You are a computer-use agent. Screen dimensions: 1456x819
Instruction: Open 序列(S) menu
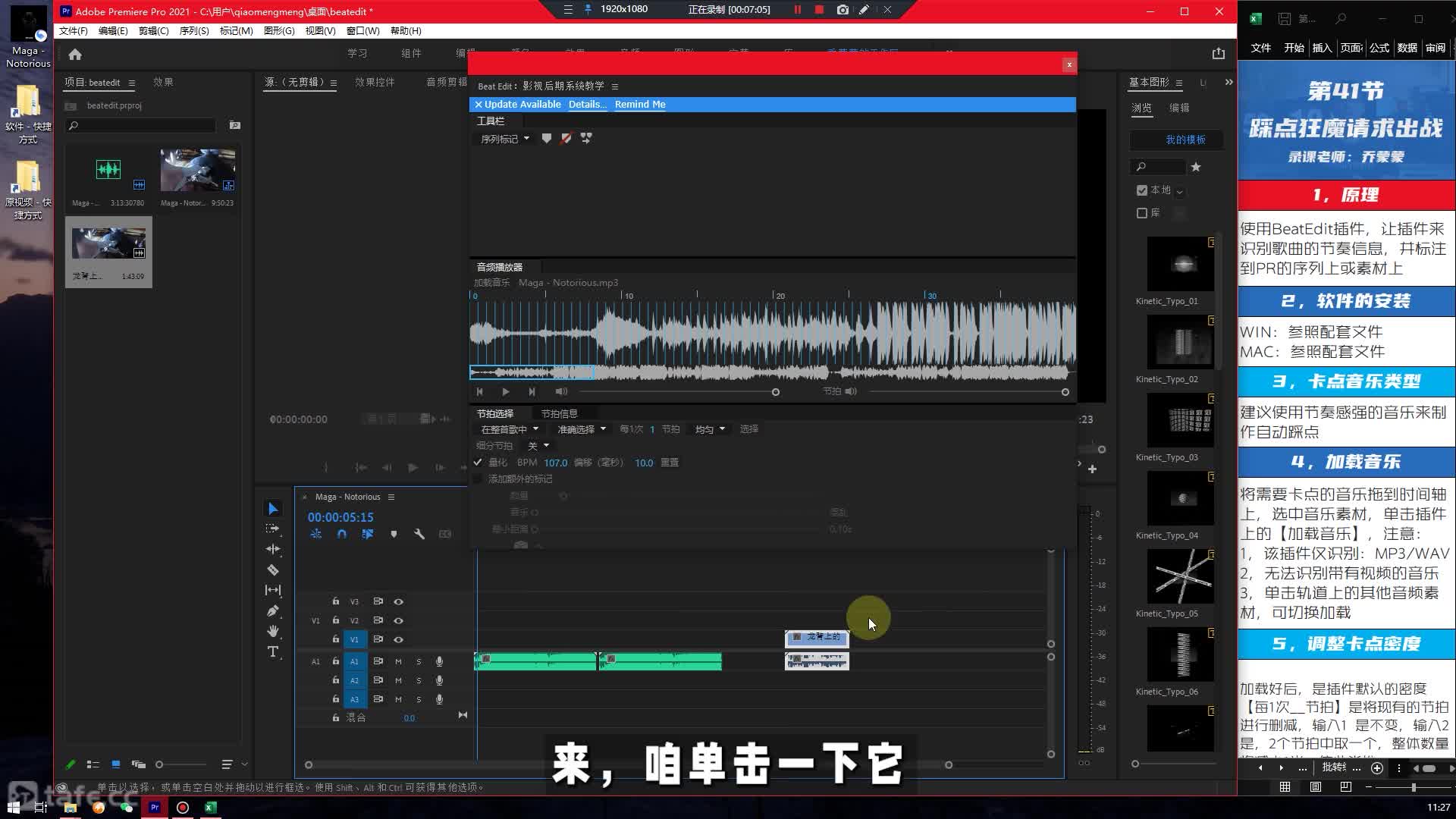[194, 31]
